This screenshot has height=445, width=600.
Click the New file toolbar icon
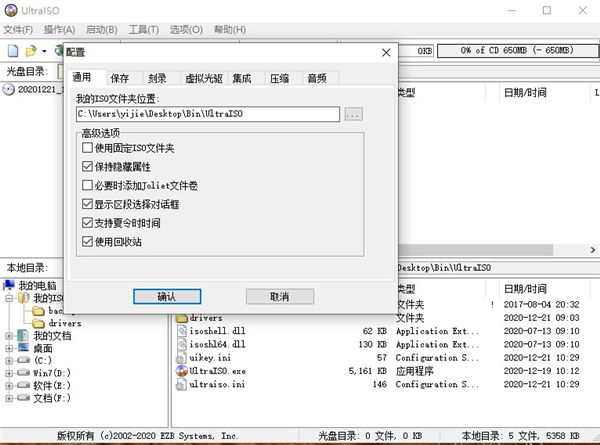(13, 51)
